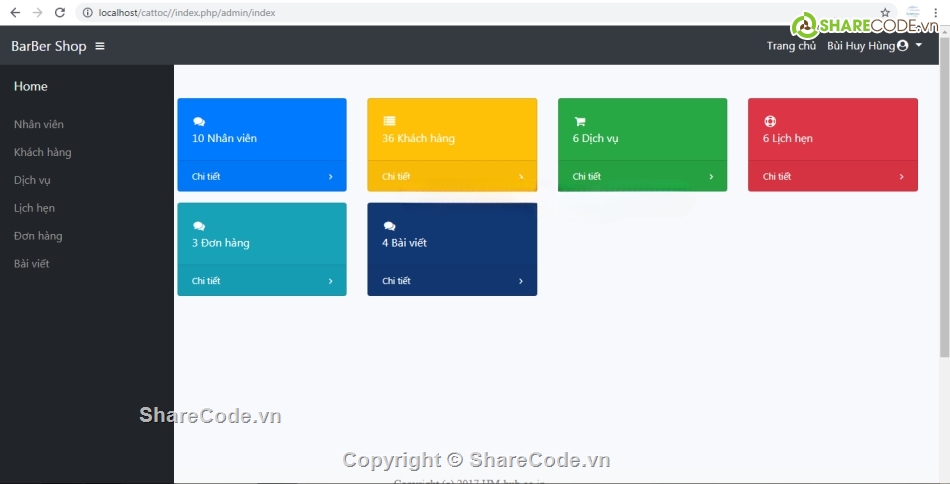Open Dịch vụ in the sidebar
Viewport: 950px width, 484px height.
point(32,180)
